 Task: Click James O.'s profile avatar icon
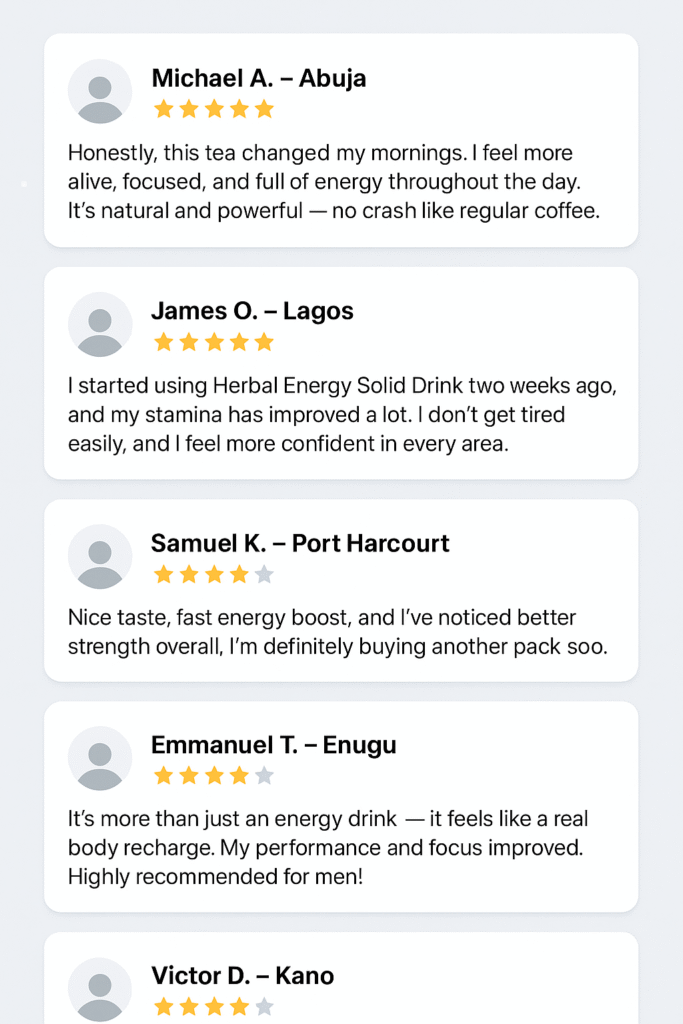coord(100,325)
